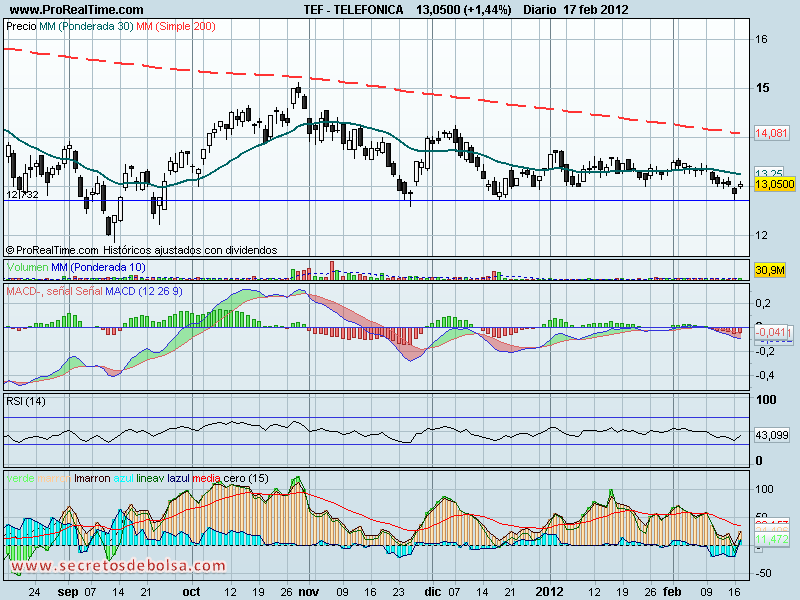The width and height of the screenshot is (800, 600).
Task: Click the www.ProRealTime.com header text
Action: pos(77,9)
